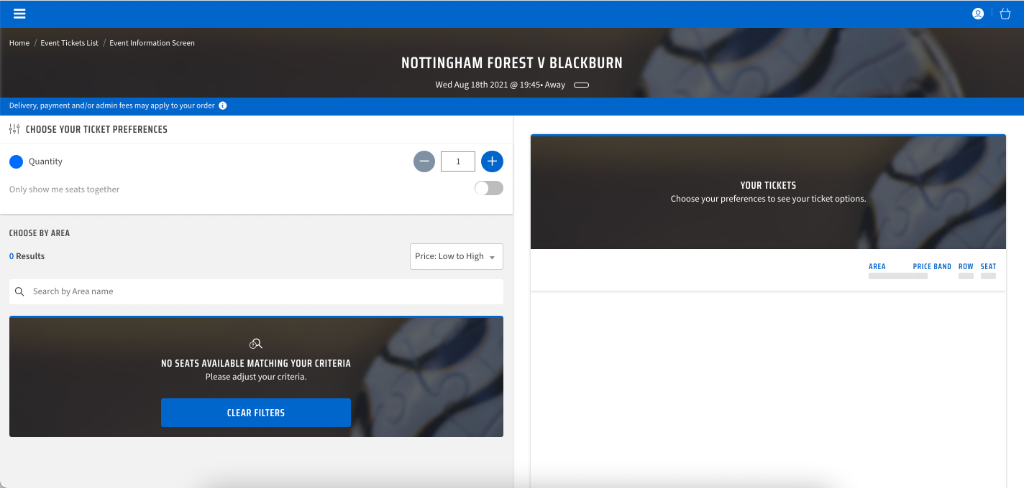Sort by the SEAT column header

point(988,267)
